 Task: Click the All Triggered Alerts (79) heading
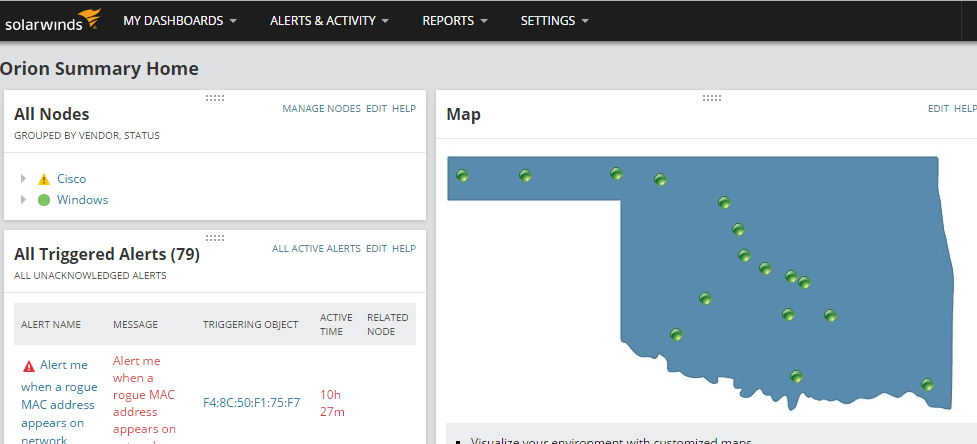pyautogui.click(x=107, y=254)
